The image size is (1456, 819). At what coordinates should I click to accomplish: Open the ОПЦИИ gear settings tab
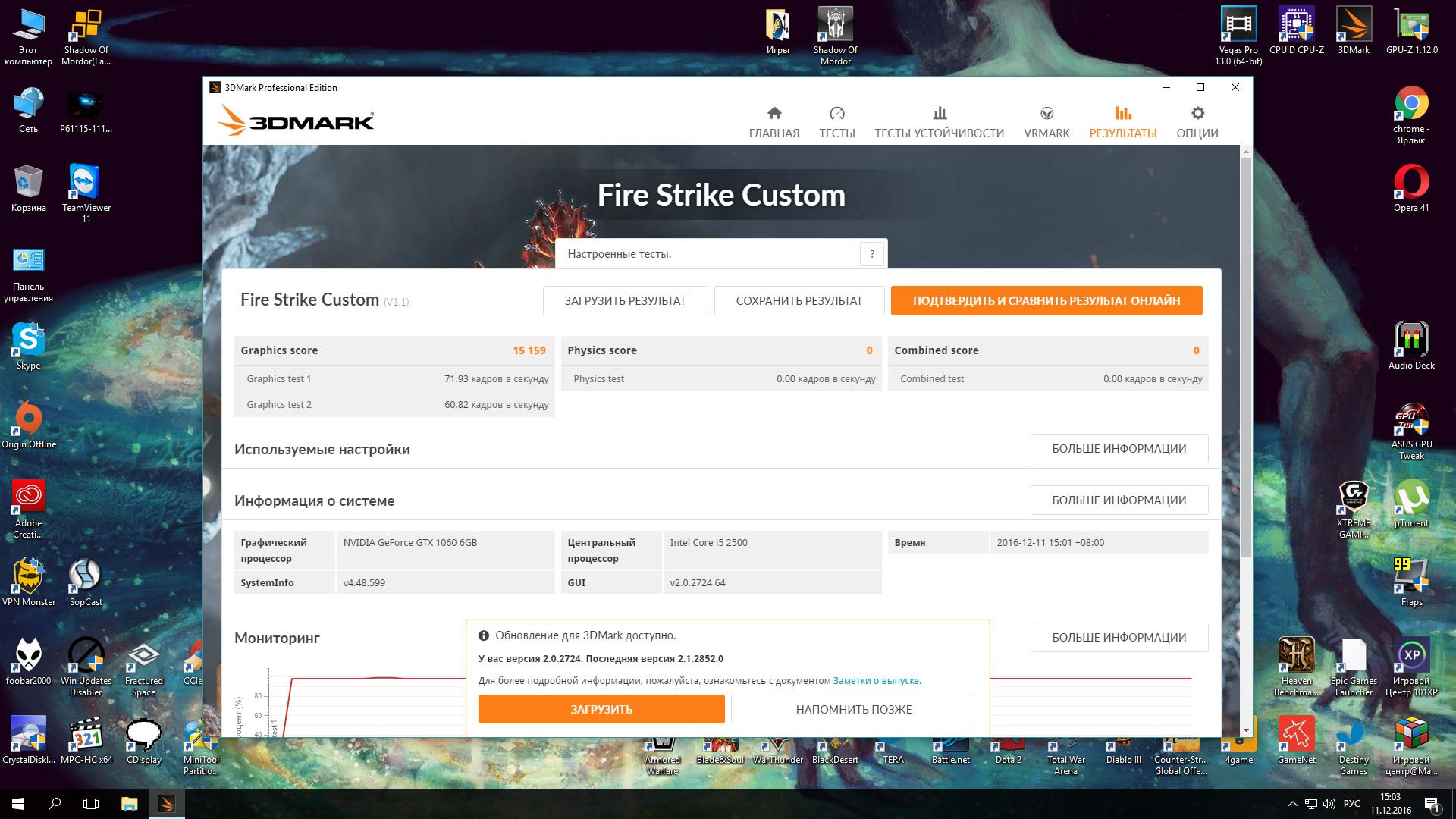1197,122
